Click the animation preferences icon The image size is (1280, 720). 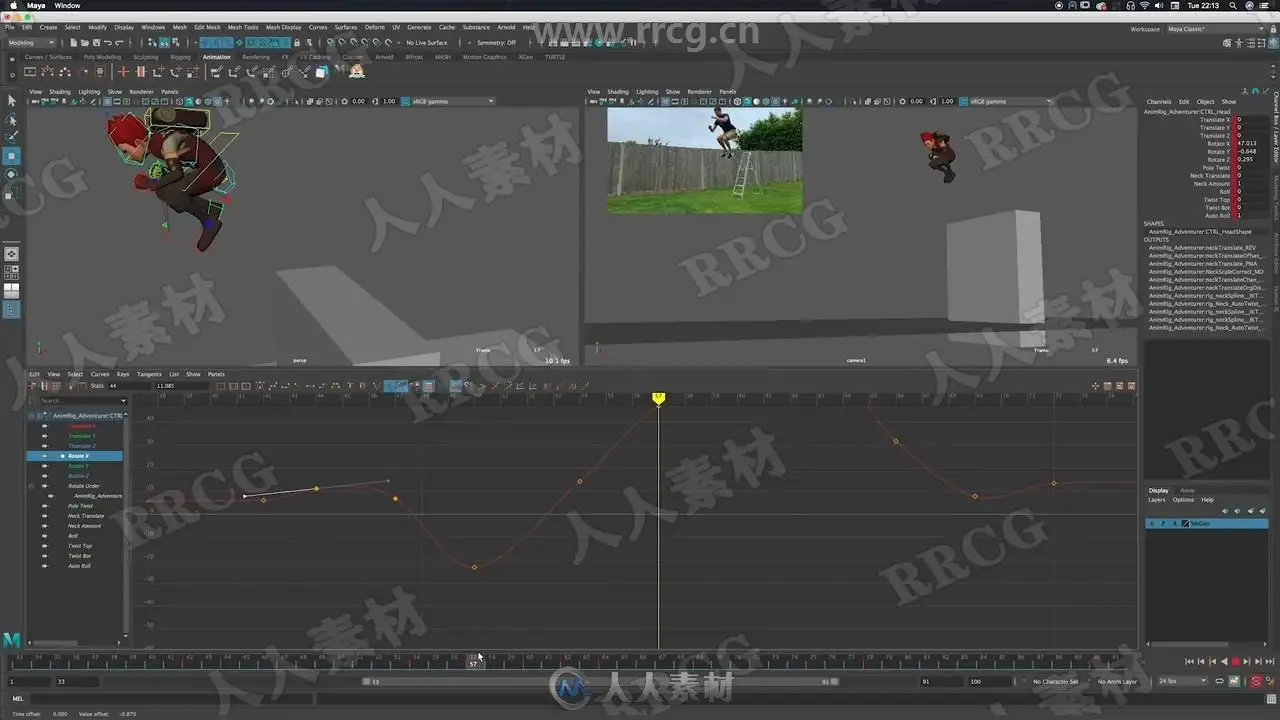click(x=1270, y=681)
